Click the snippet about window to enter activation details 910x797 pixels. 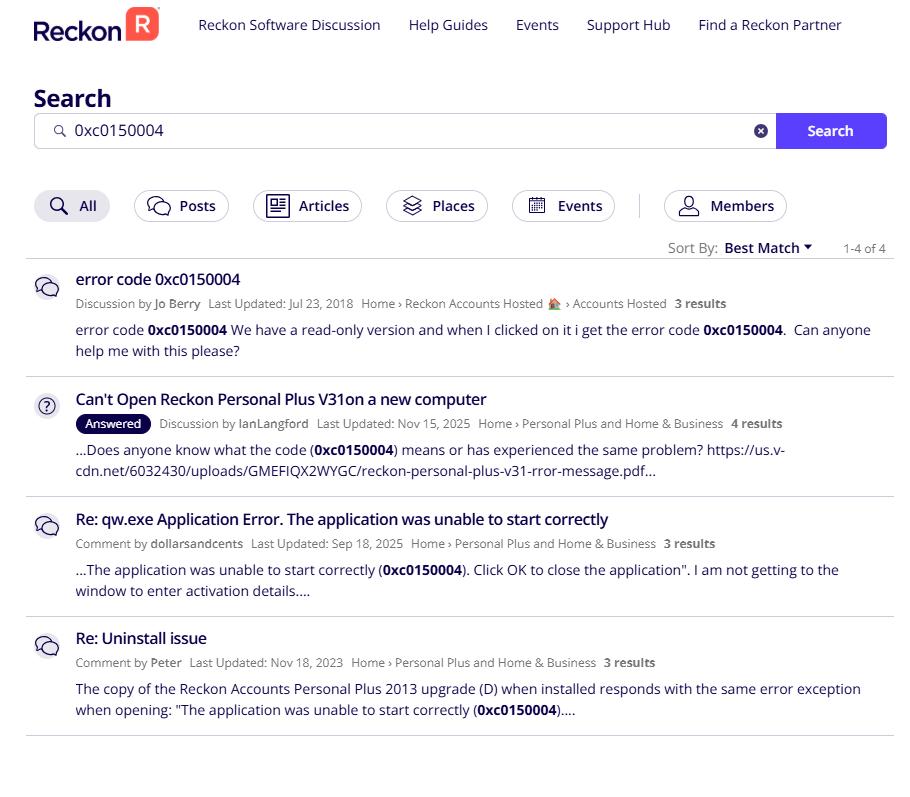(457, 580)
